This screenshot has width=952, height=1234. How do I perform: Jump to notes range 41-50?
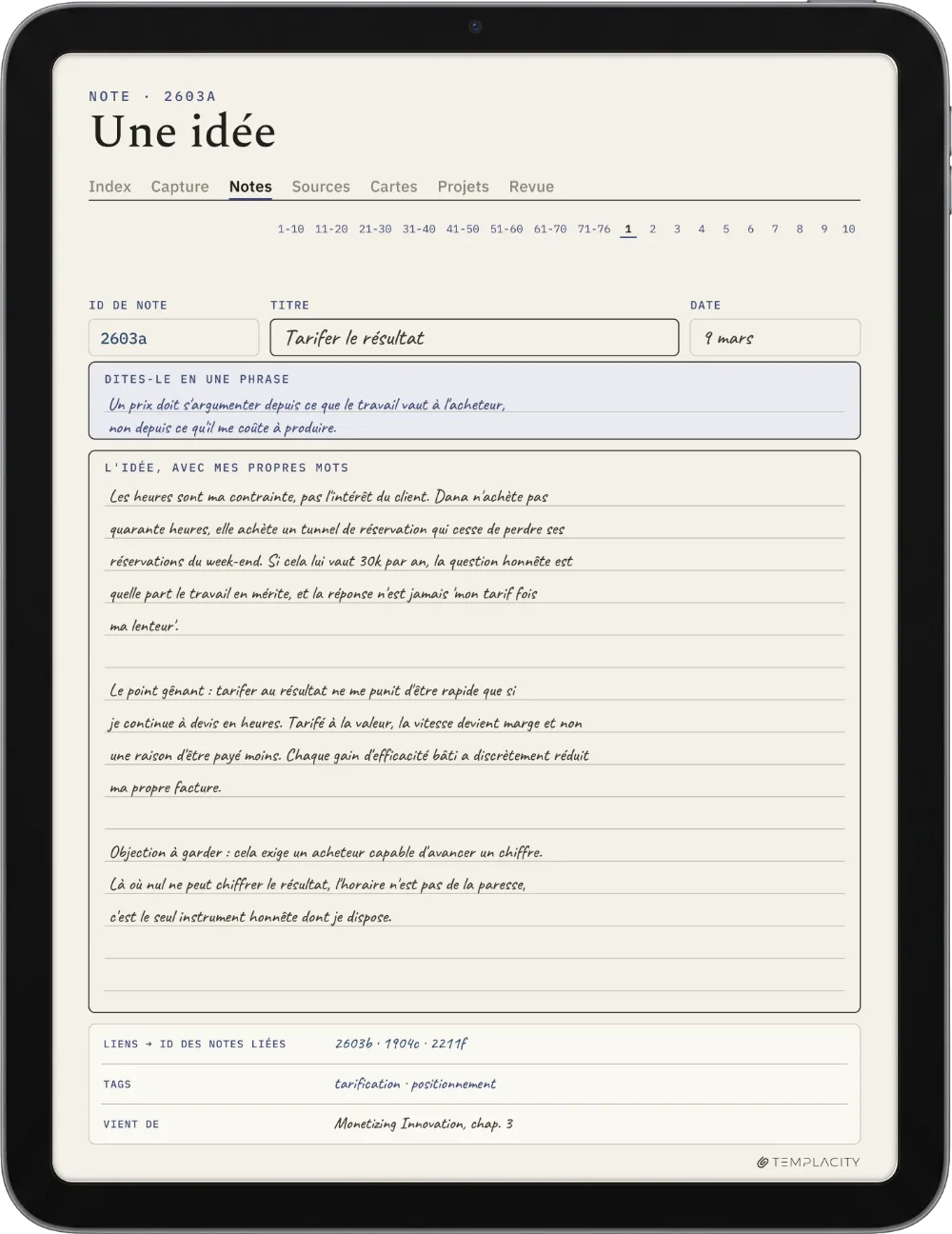click(x=463, y=229)
